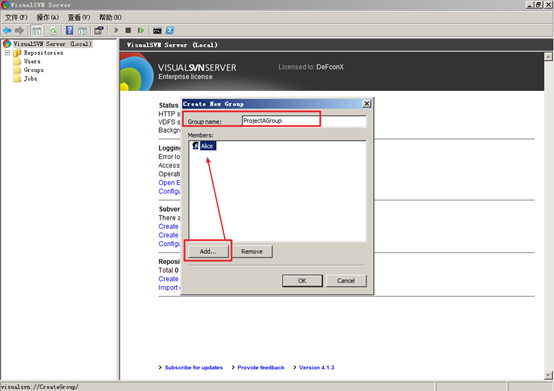
Task: Click the Remove button
Action: pyautogui.click(x=252, y=251)
